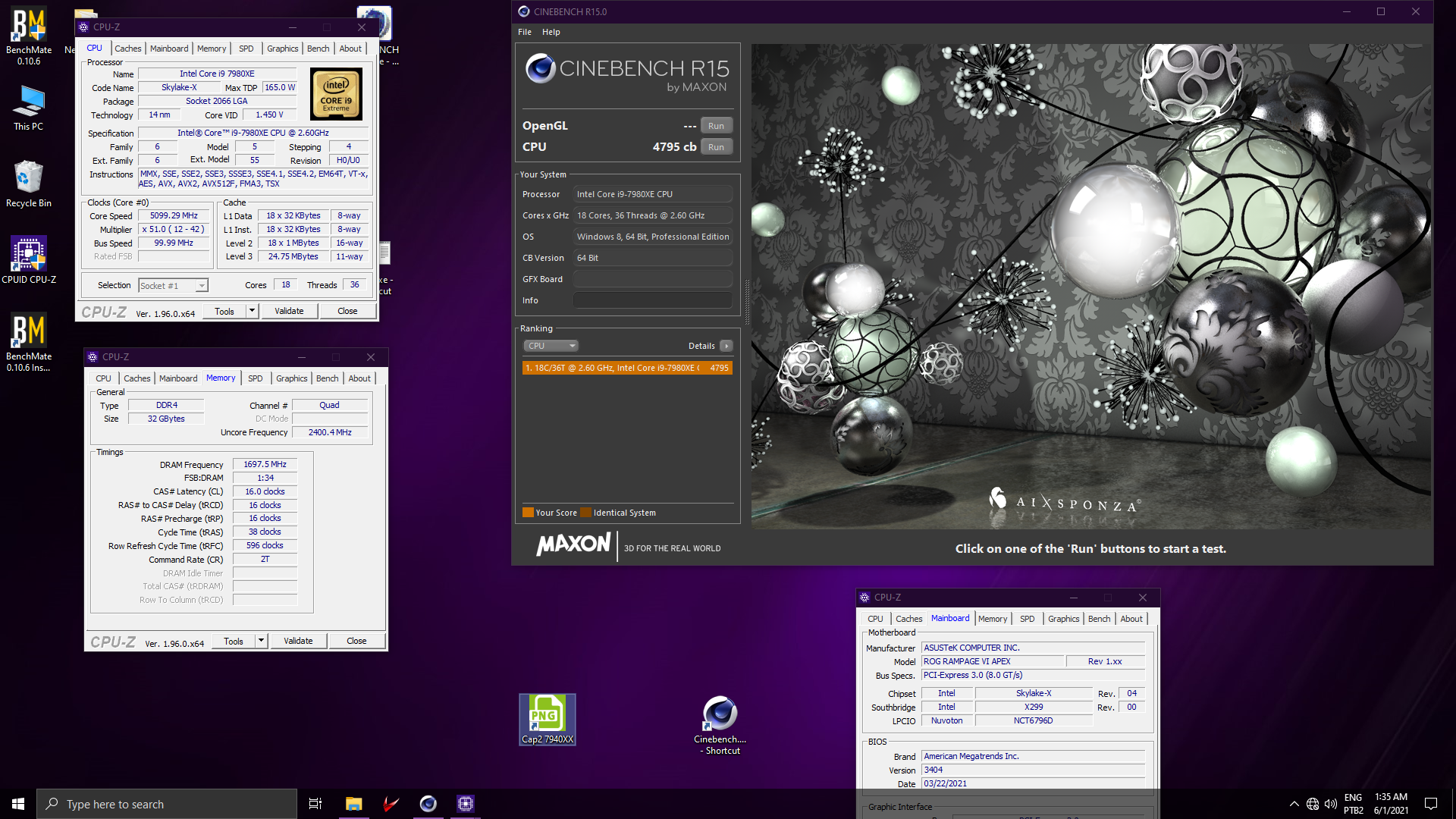The height and width of the screenshot is (819, 1456).
Task: Open File Explorer from taskbar
Action: (353, 804)
